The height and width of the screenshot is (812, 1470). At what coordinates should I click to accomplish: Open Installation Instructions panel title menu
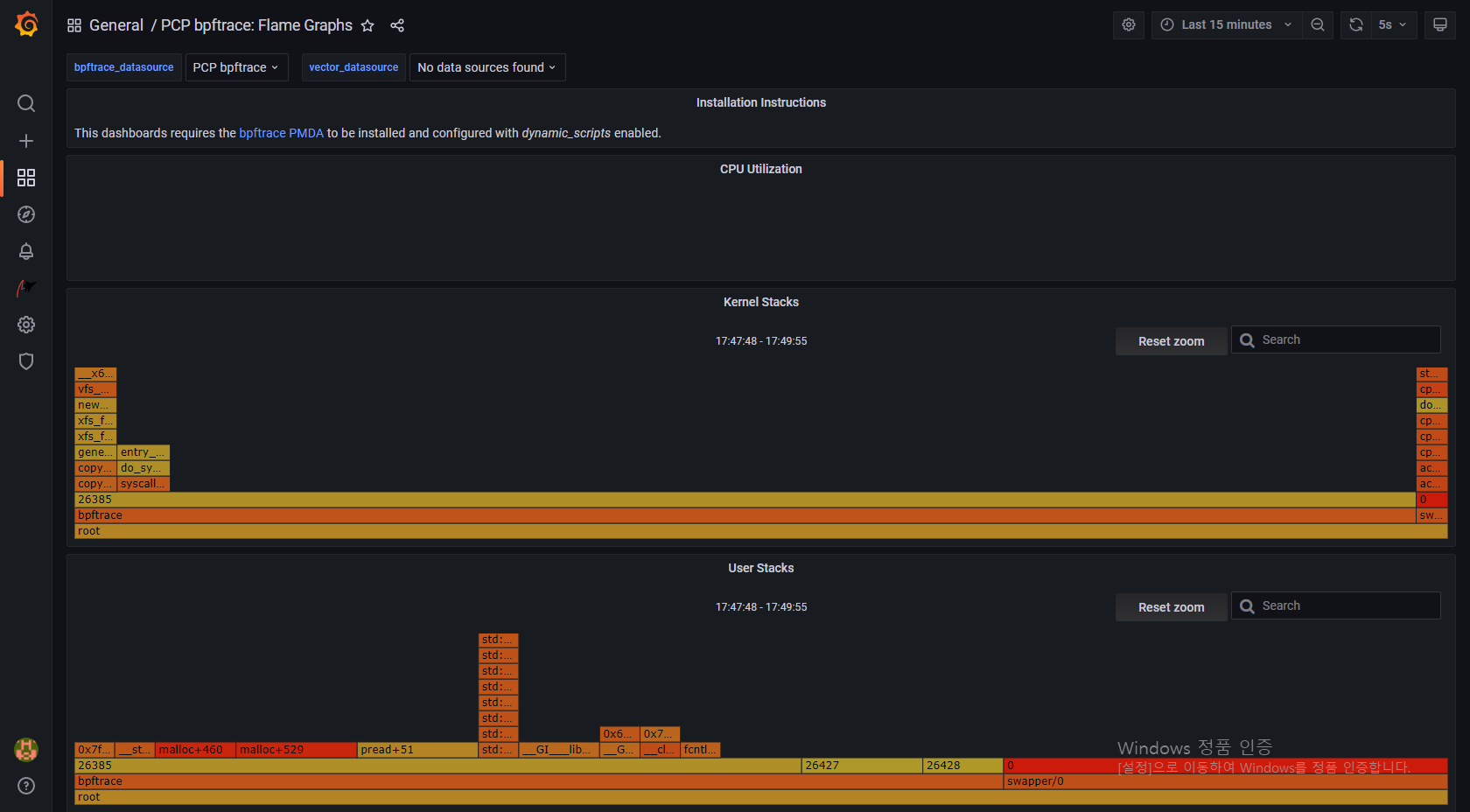760,102
